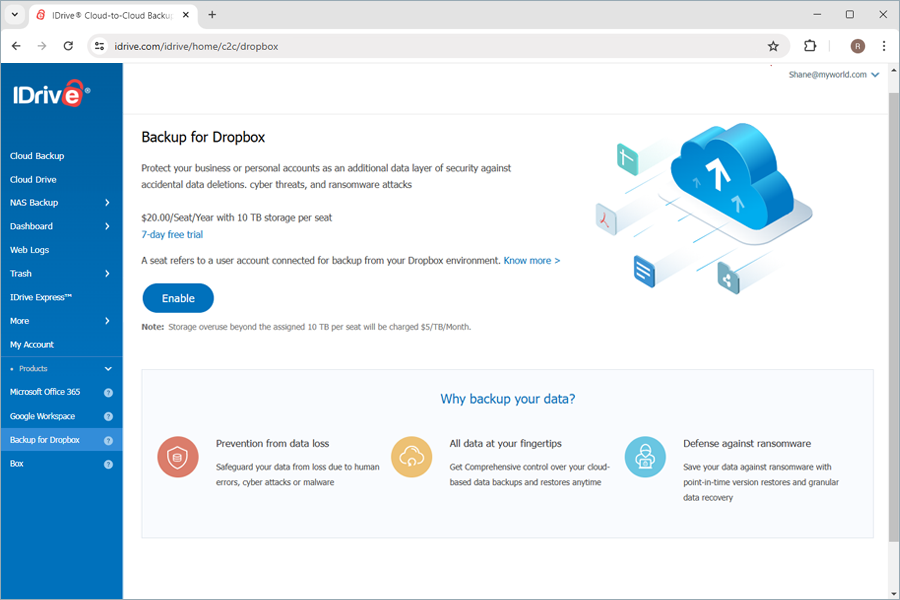The image size is (900, 600).
Task: Reload the page with refresh icon
Action: pos(68,46)
